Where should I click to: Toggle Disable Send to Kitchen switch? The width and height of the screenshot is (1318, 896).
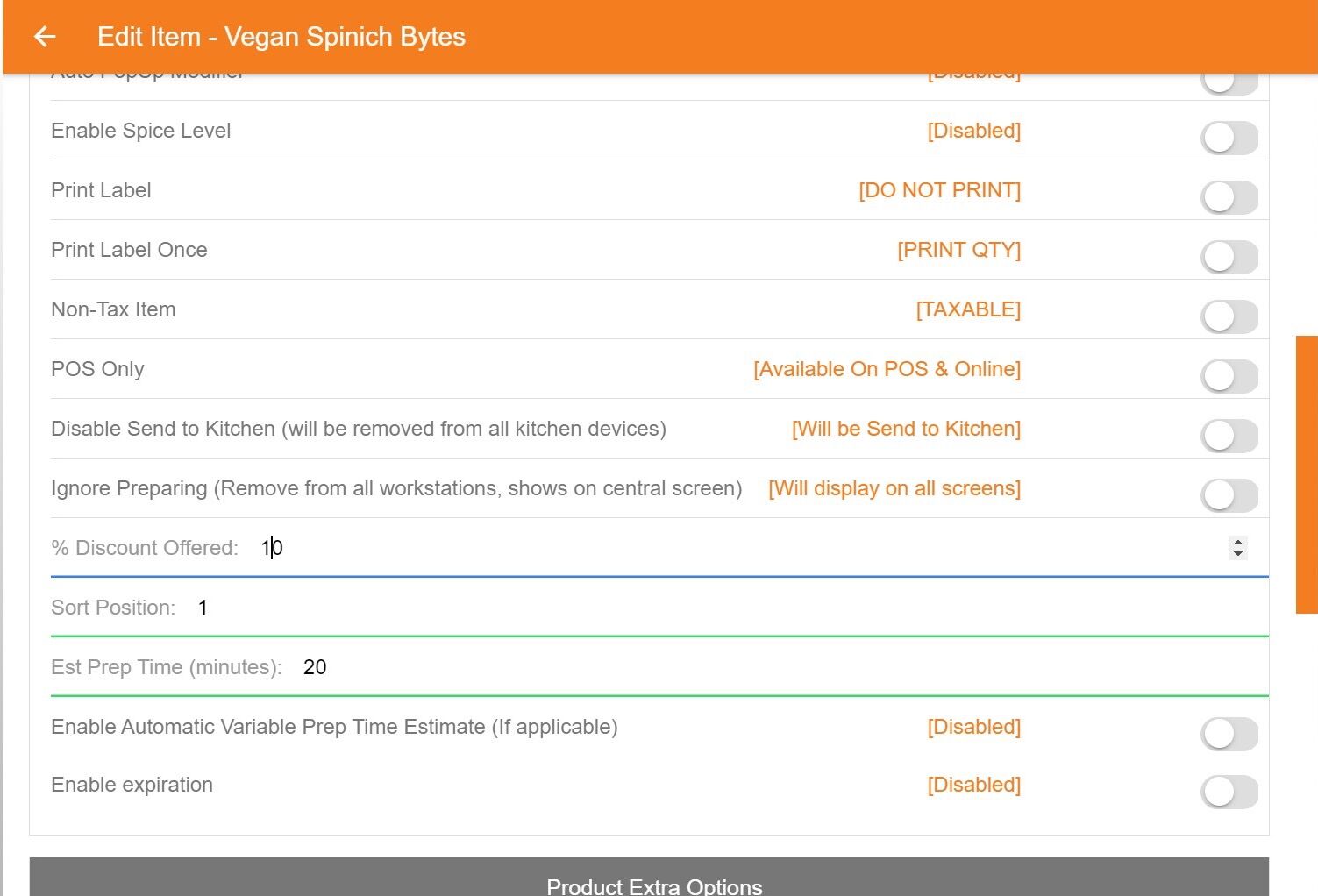click(1229, 436)
